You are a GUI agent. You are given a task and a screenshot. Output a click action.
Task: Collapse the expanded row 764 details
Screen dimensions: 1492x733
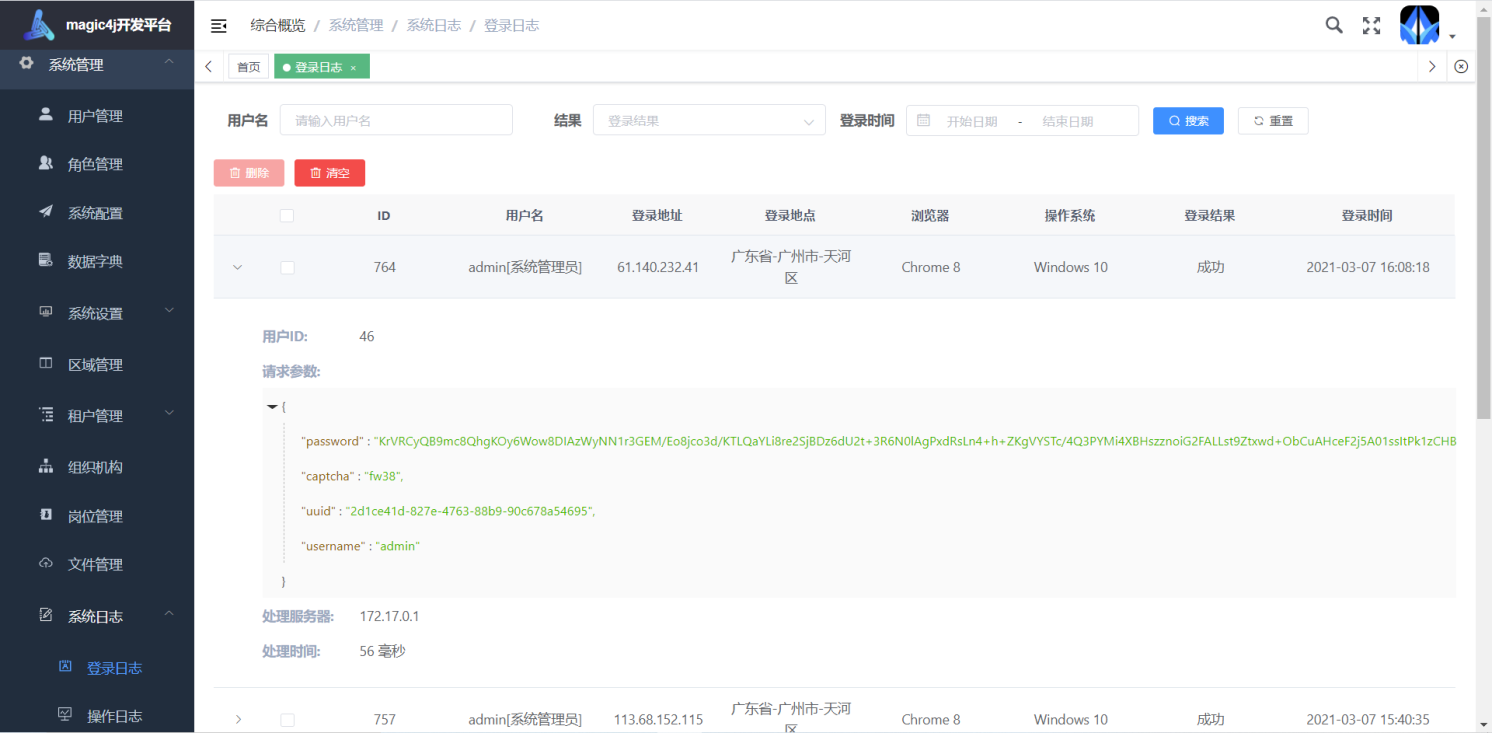237,267
